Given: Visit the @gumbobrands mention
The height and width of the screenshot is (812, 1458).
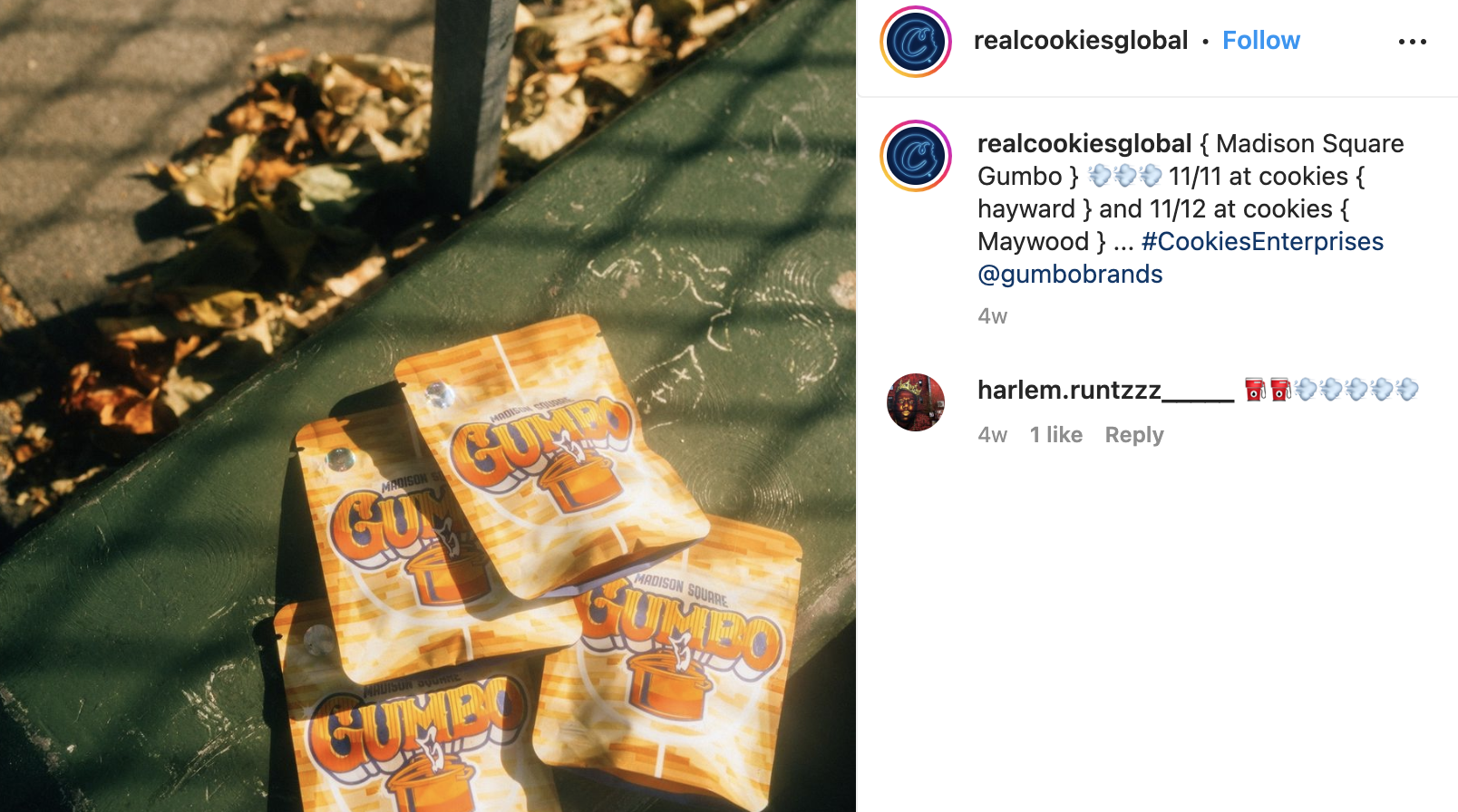Looking at the screenshot, I should 1070,275.
